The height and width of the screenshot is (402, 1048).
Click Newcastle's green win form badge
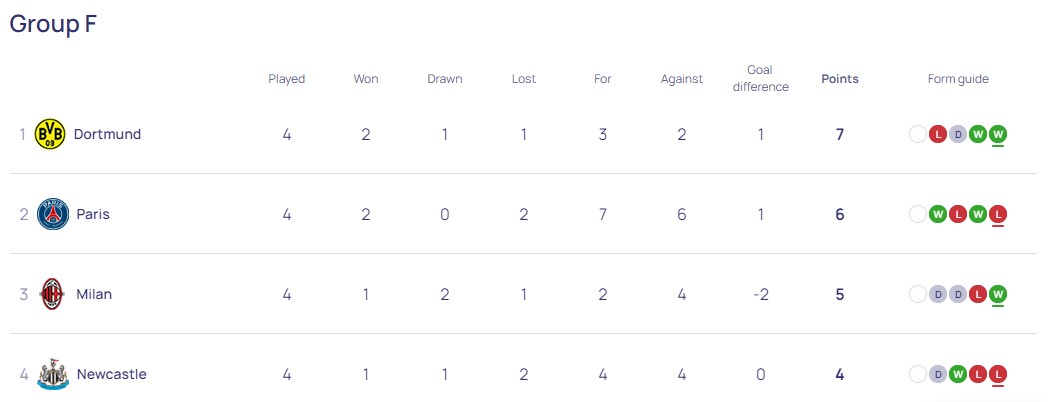click(958, 374)
